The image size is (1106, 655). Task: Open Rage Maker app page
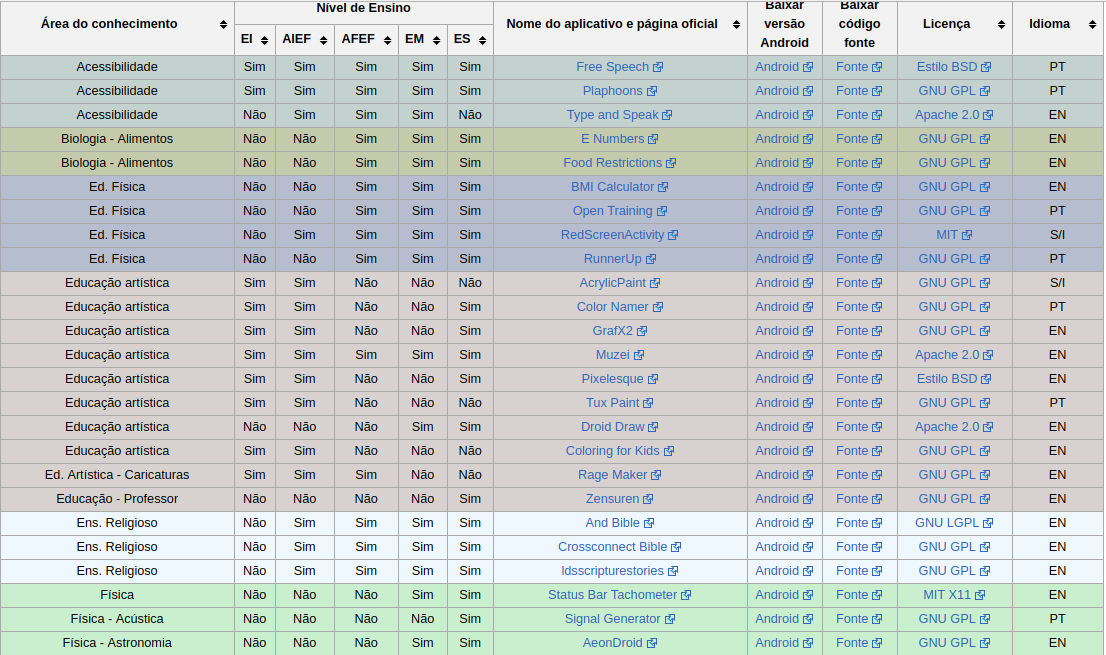click(x=619, y=475)
